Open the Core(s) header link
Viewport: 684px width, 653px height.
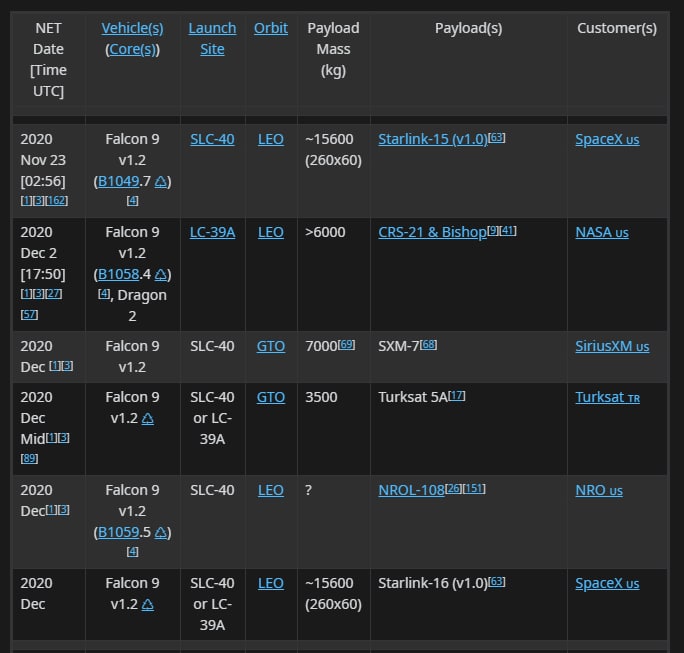[x=132, y=49]
